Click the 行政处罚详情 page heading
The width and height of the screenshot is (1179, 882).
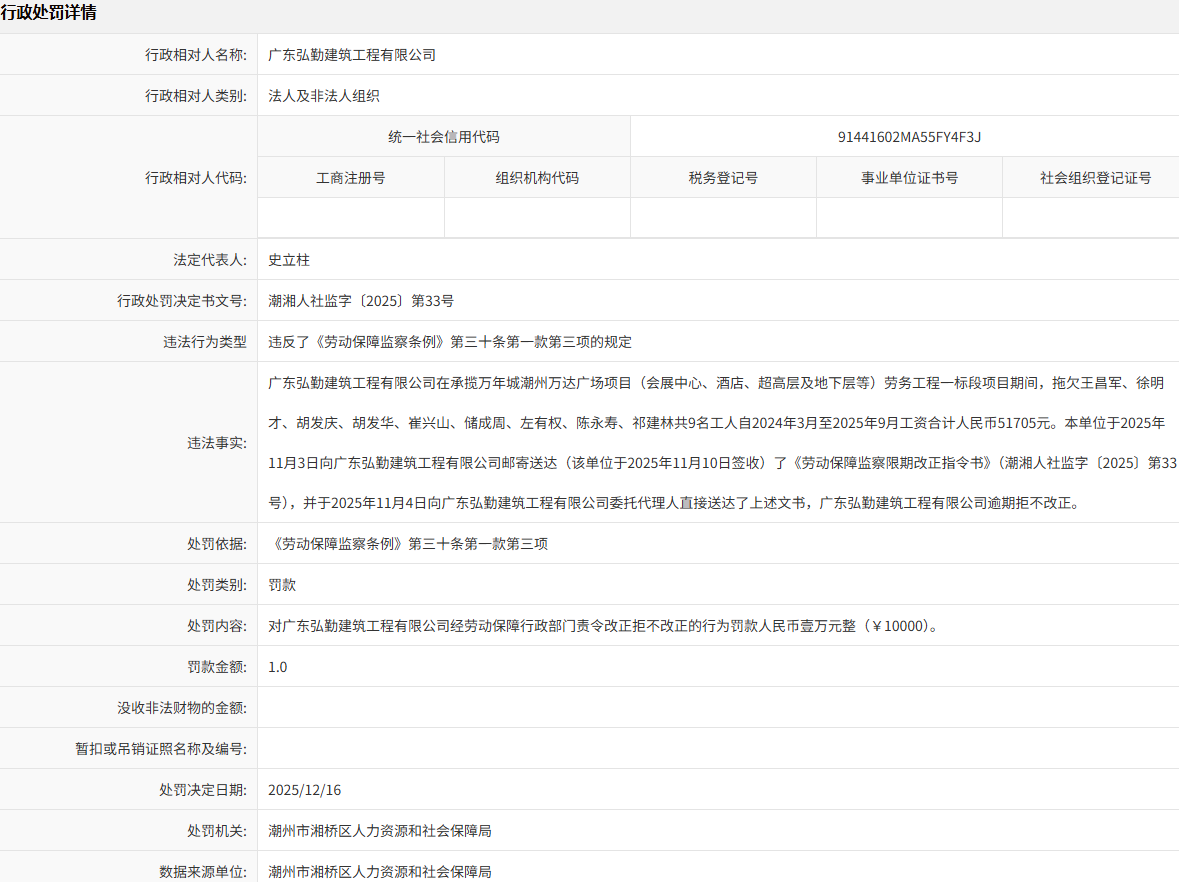pos(49,14)
